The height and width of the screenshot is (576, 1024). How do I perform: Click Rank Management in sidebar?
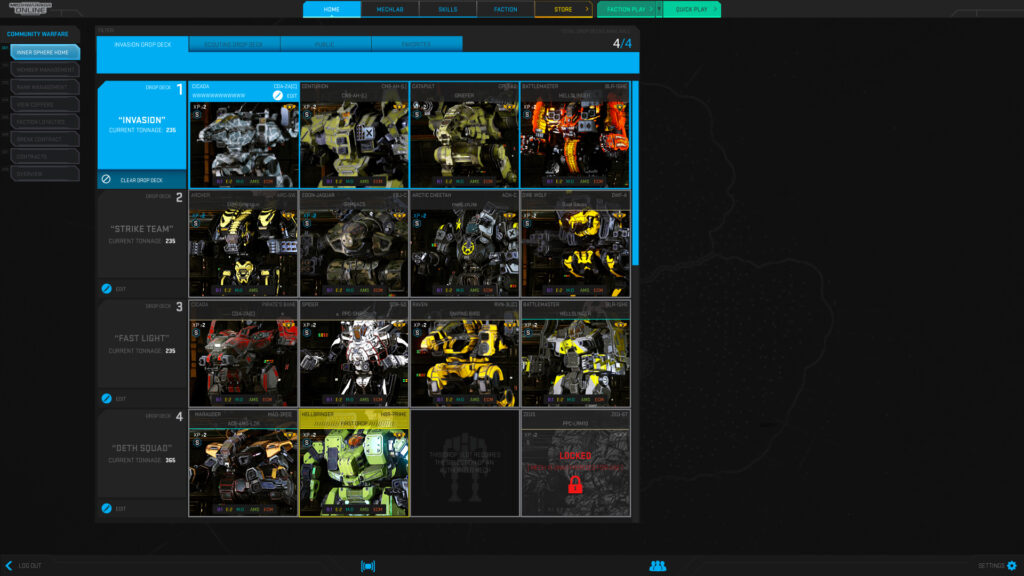[45, 87]
